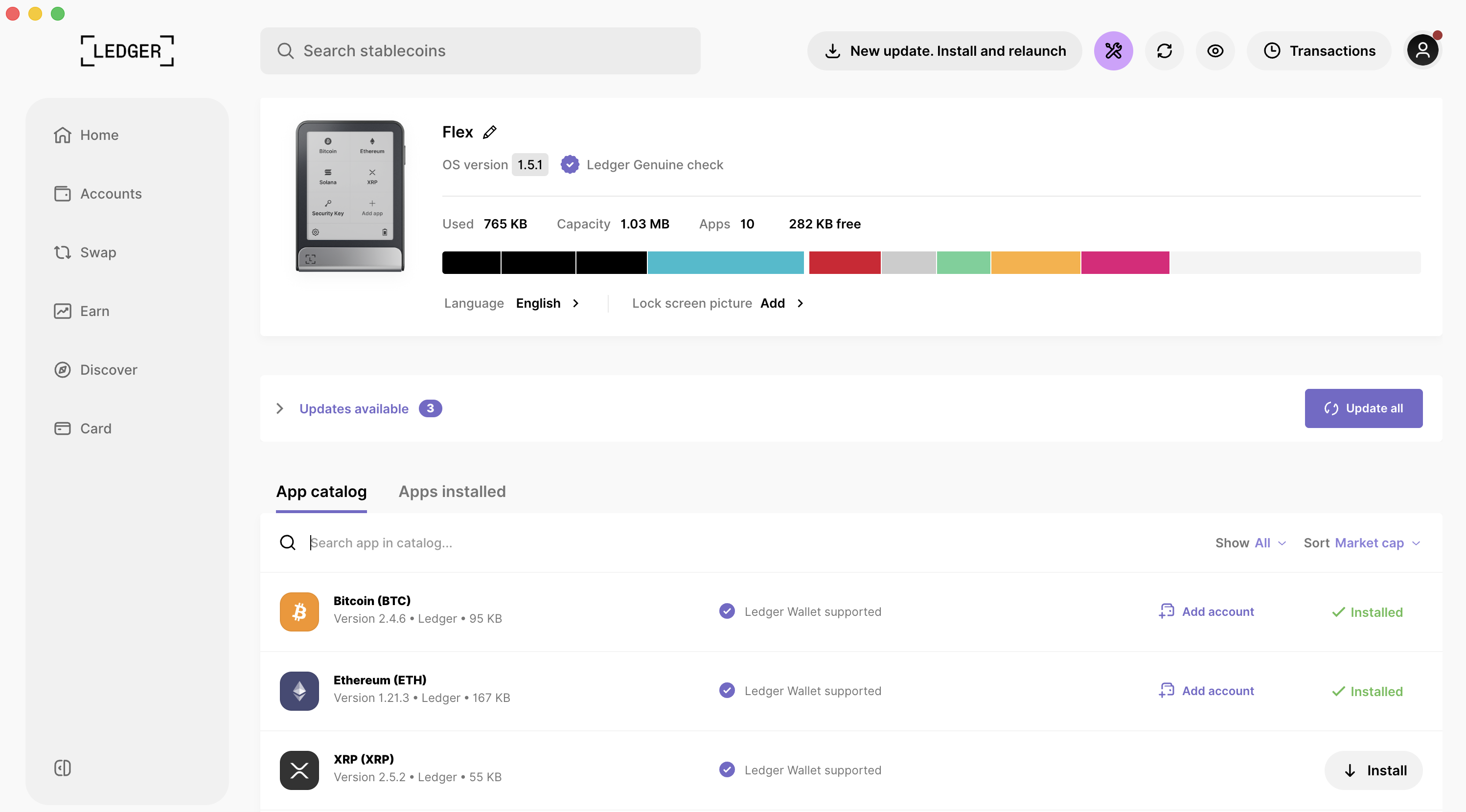Click the Installed status for Bitcoin

(x=1367, y=612)
